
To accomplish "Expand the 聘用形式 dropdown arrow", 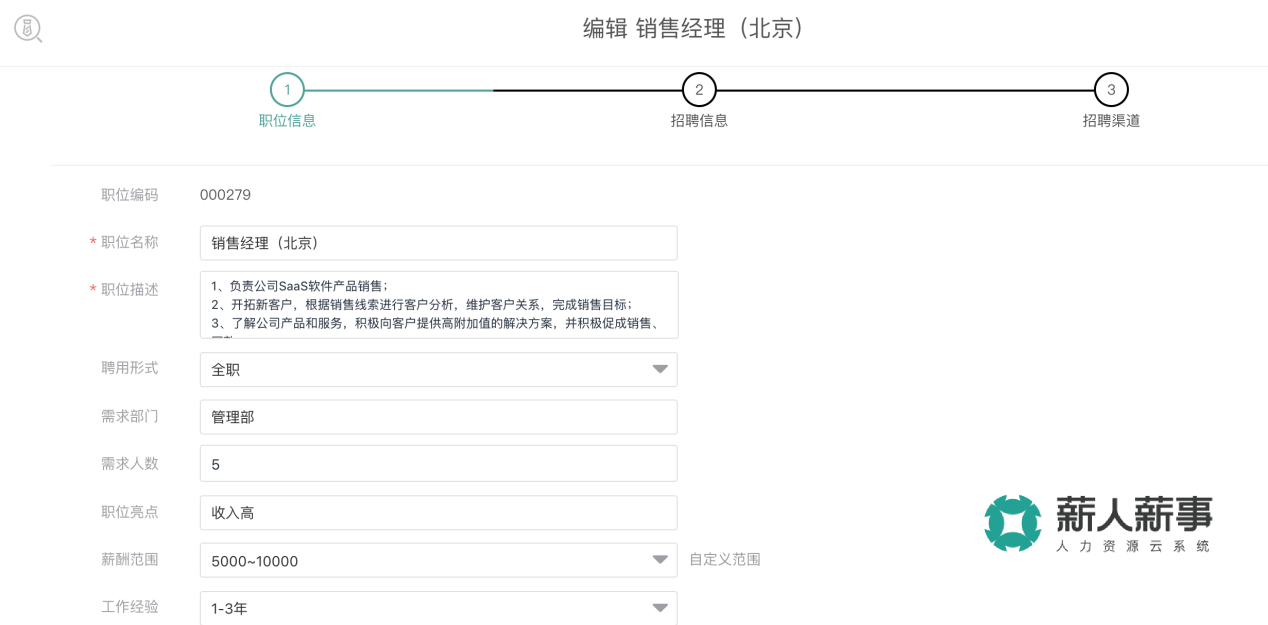I will pyautogui.click(x=660, y=370).
